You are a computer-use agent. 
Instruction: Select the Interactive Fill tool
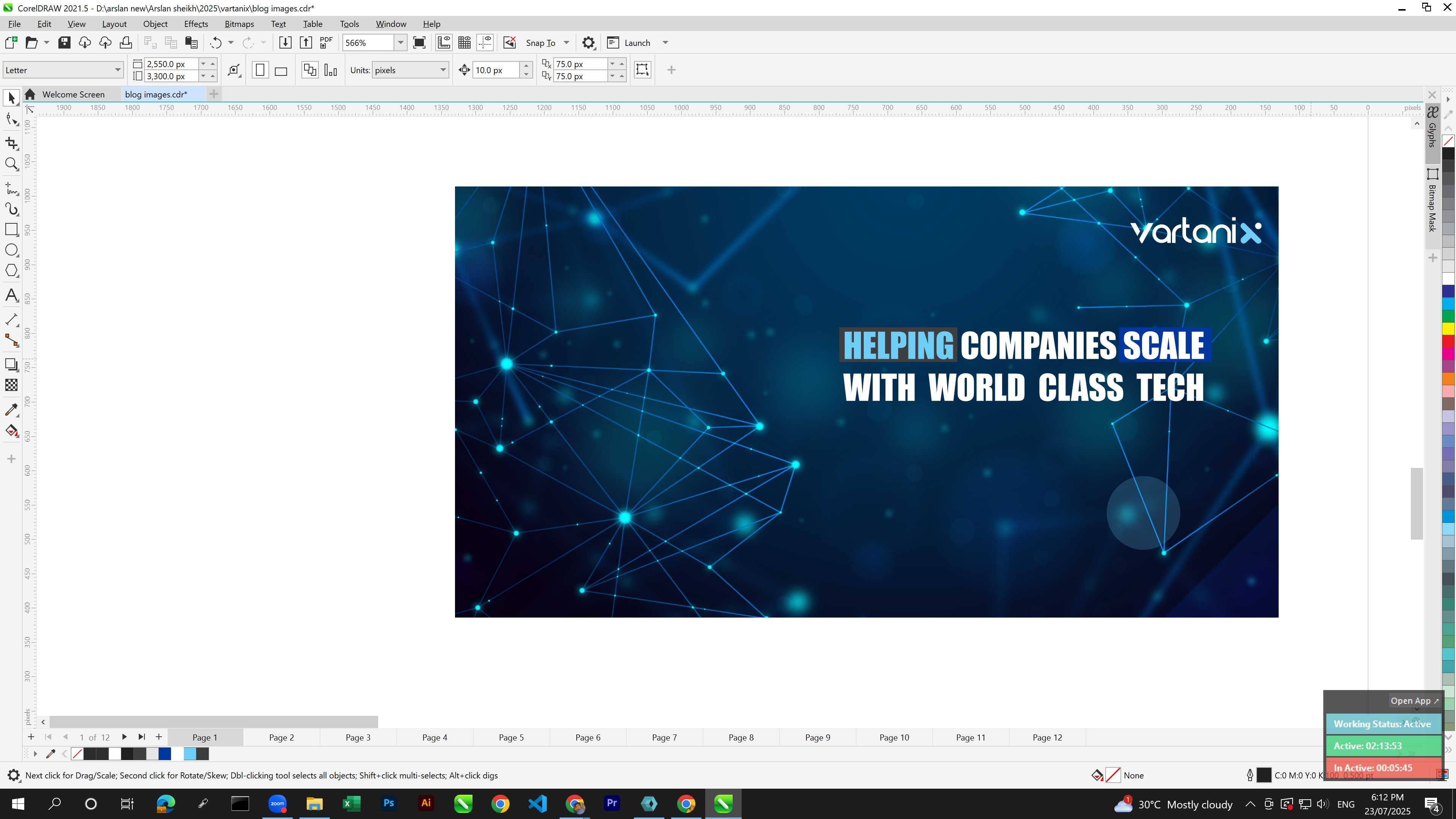[x=11, y=431]
